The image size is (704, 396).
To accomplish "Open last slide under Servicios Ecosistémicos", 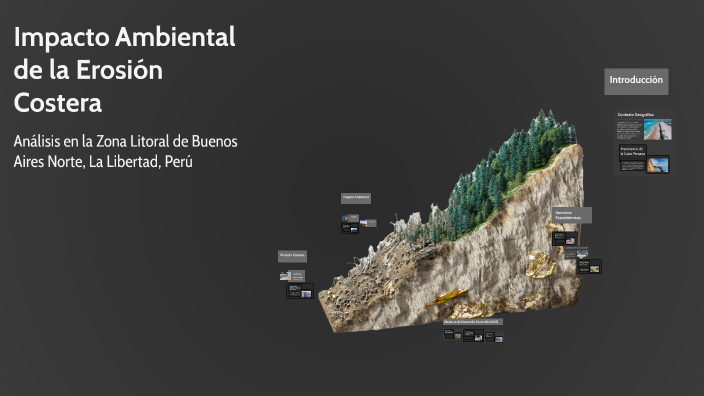I will pos(589,266).
